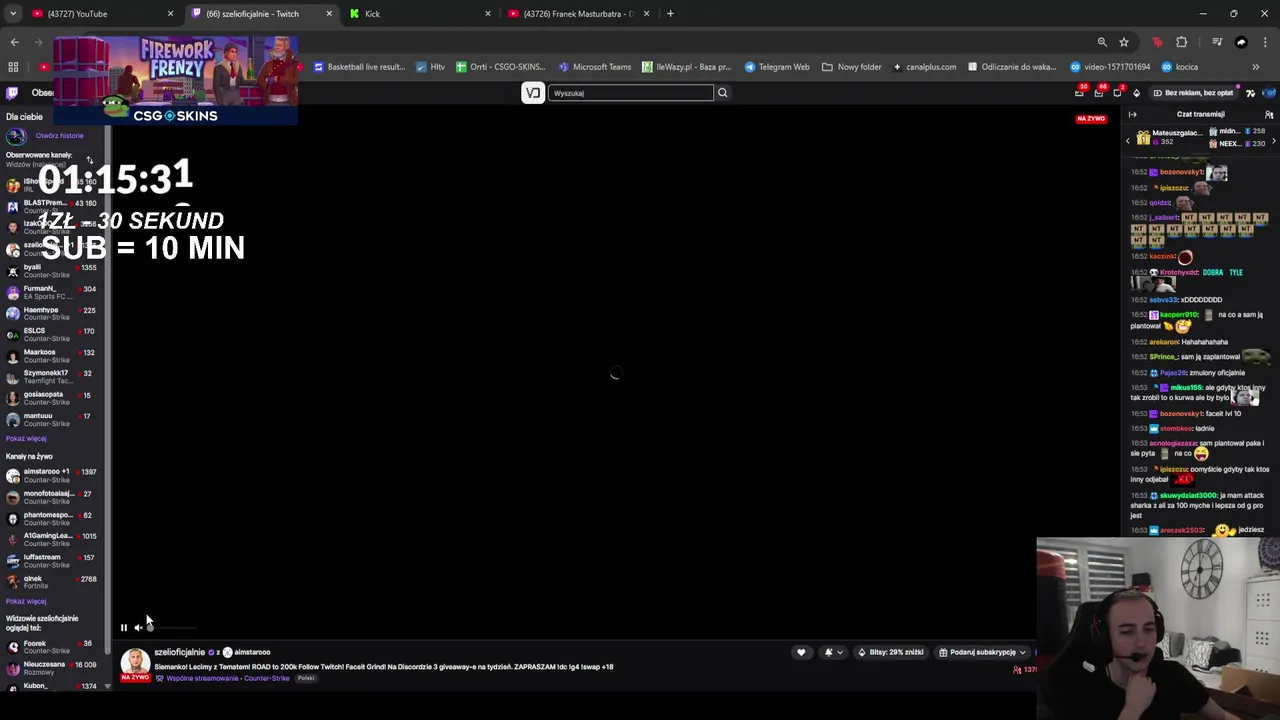Expand live channels Pokaż więcej
The height and width of the screenshot is (720, 1280).
[x=26, y=602]
